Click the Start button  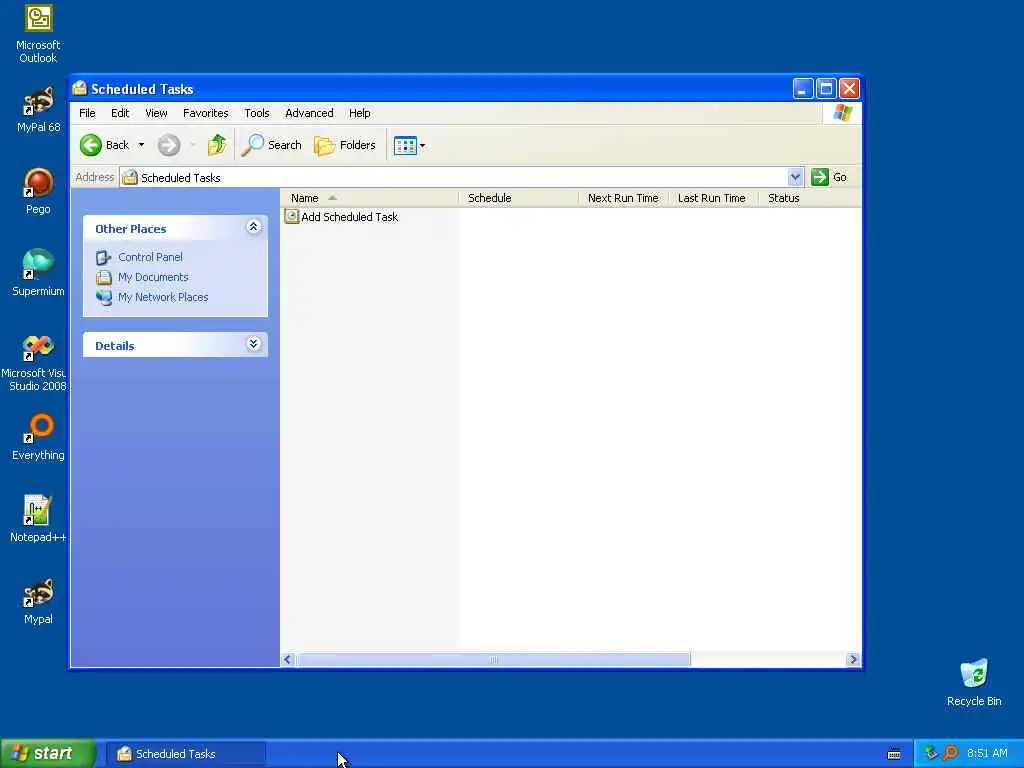[x=48, y=754]
